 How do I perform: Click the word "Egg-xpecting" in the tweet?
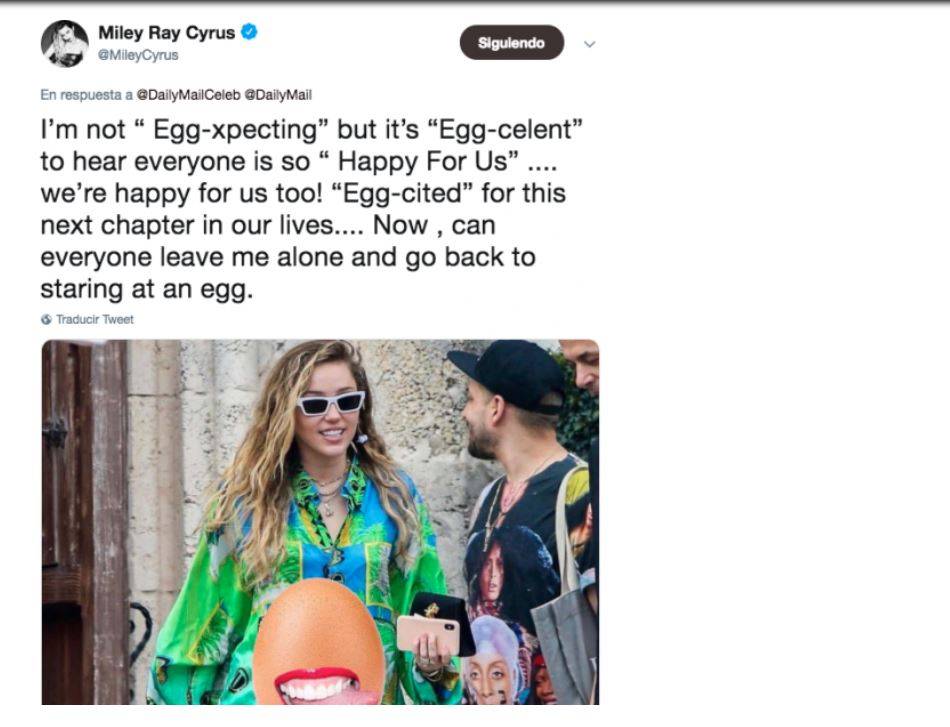[212, 131]
